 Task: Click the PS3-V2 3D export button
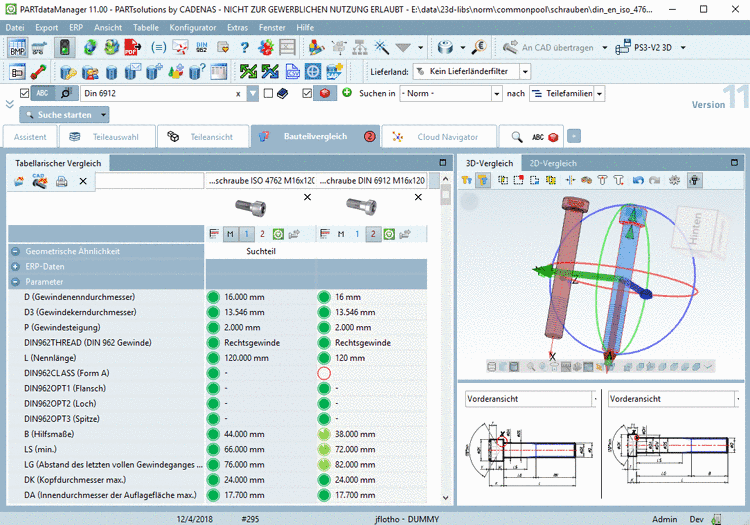pos(644,47)
